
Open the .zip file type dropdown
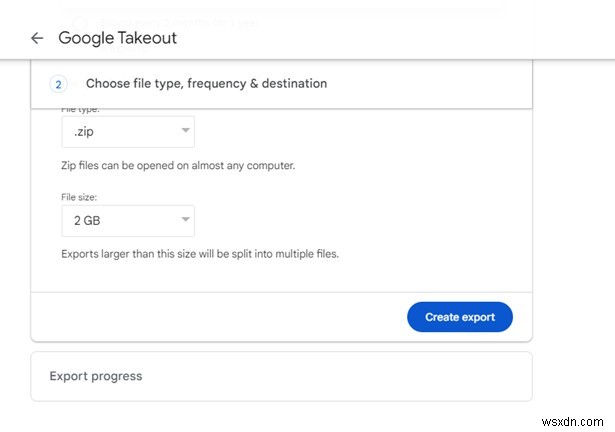[x=128, y=132]
